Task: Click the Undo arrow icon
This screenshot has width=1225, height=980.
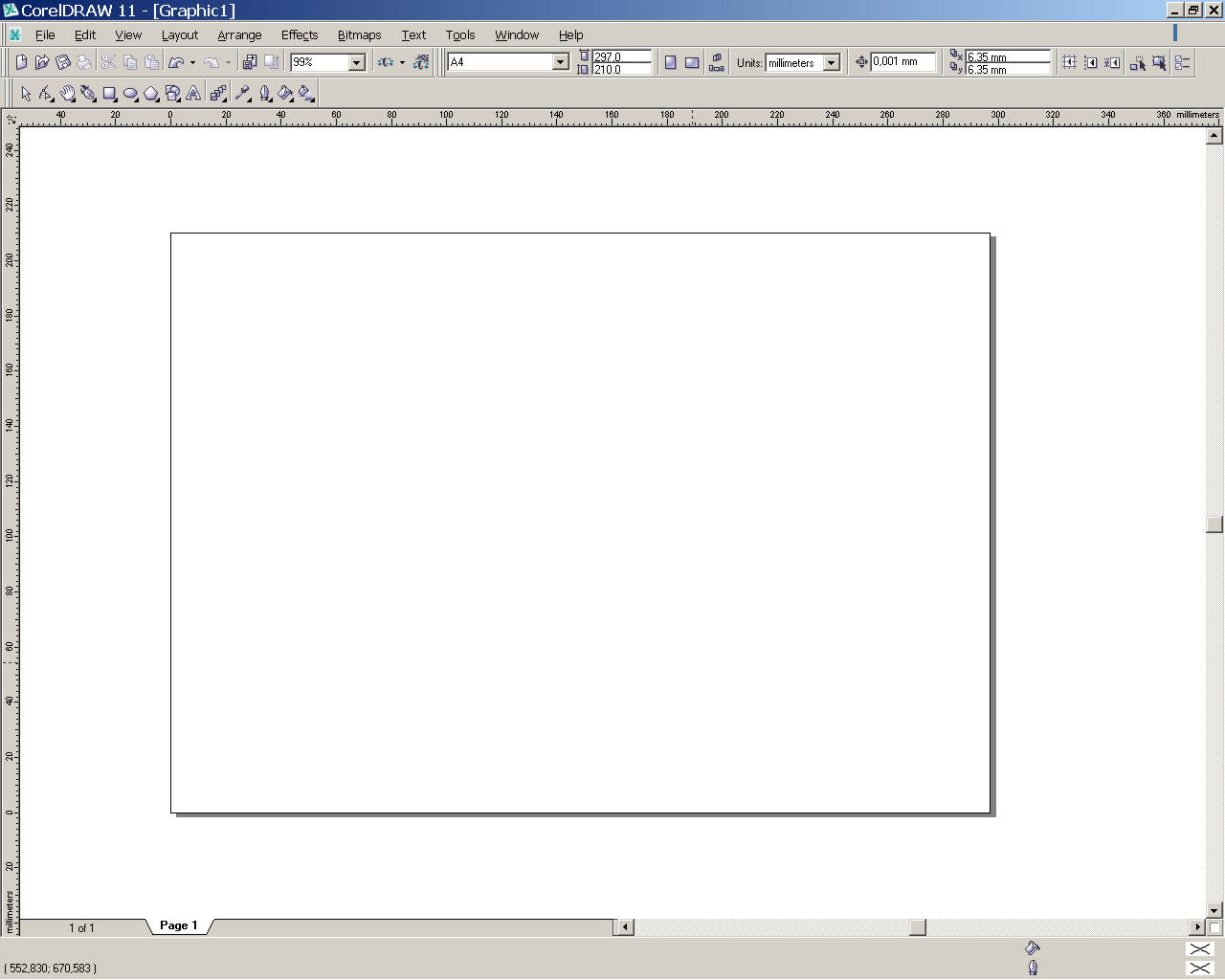Action: click(176, 62)
